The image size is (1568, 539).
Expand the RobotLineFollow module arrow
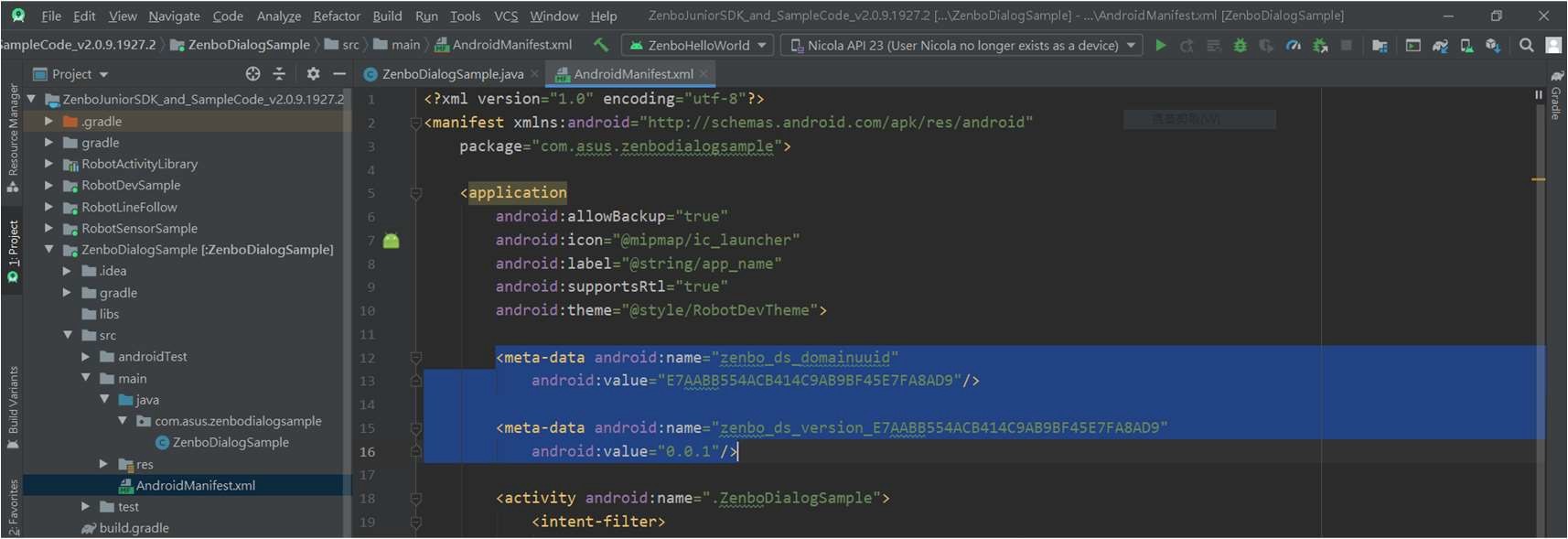coord(49,207)
